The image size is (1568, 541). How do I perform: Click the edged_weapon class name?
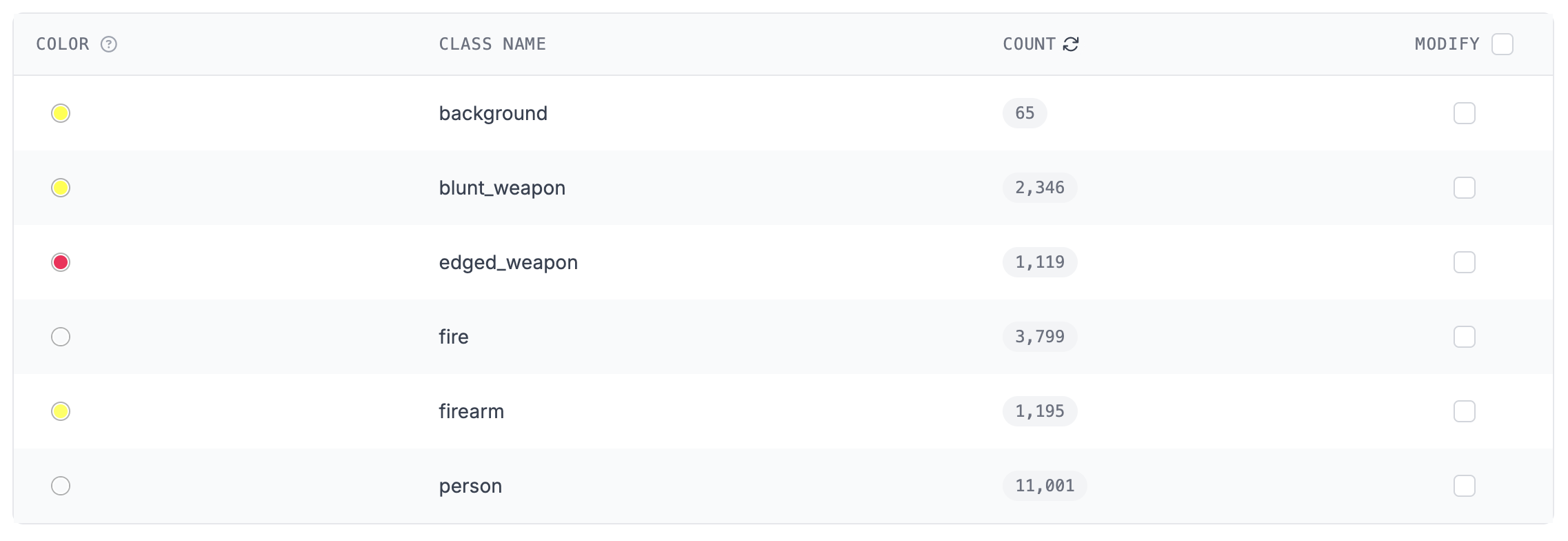click(x=508, y=263)
